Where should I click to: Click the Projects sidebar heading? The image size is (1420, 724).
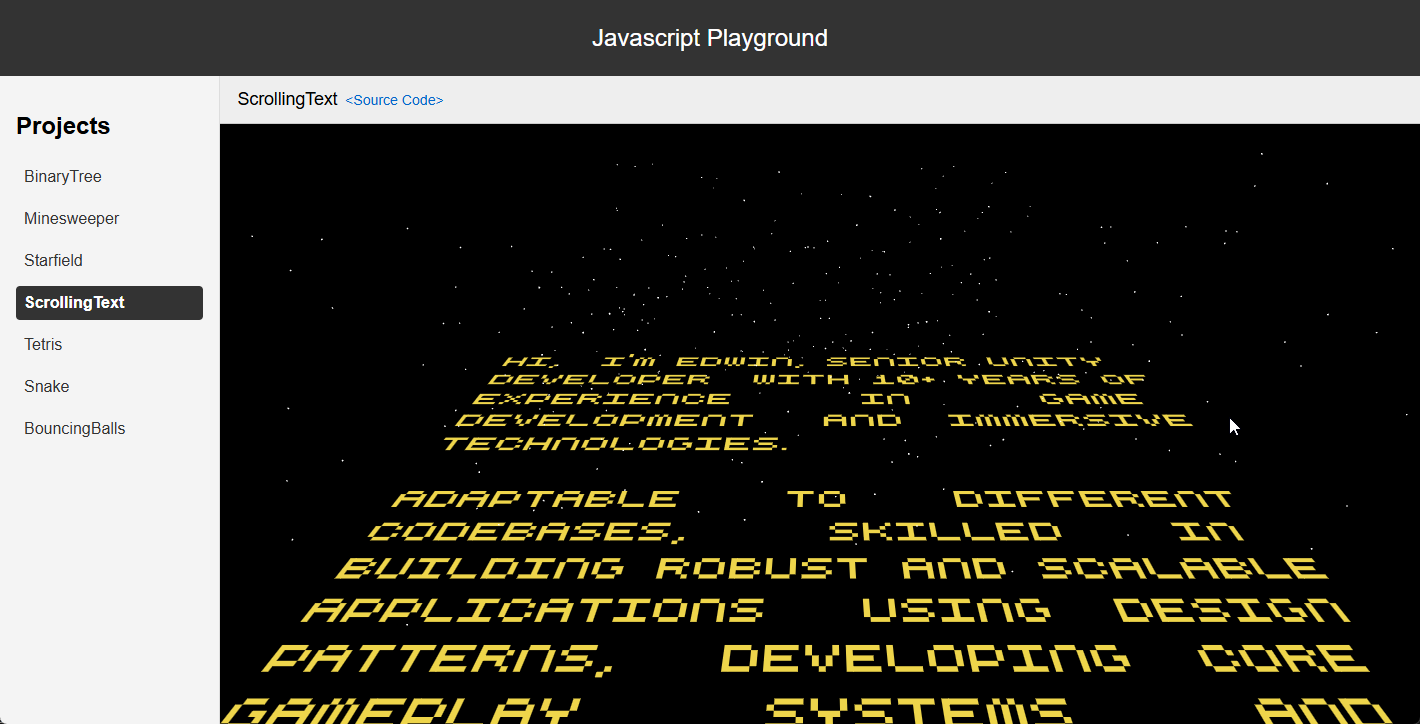63,126
